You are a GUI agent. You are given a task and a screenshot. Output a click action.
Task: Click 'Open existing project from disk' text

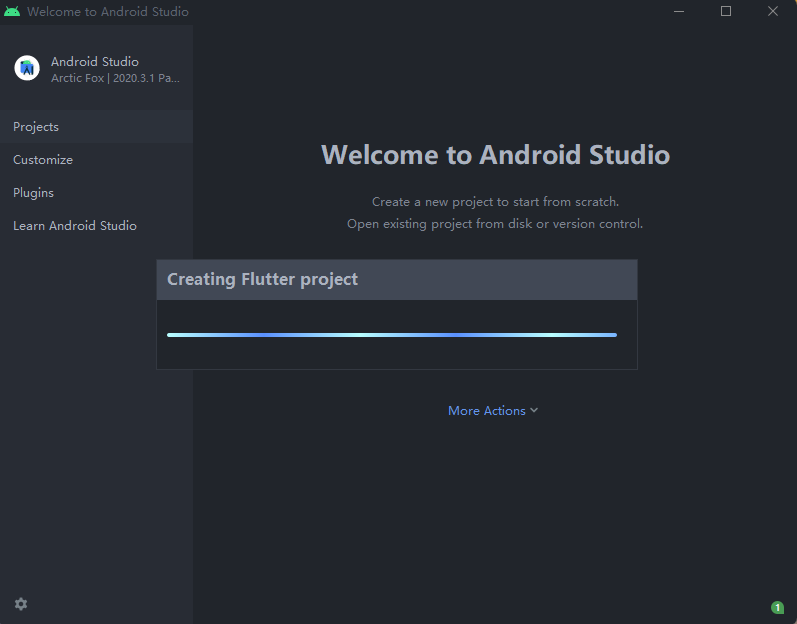tap(495, 224)
